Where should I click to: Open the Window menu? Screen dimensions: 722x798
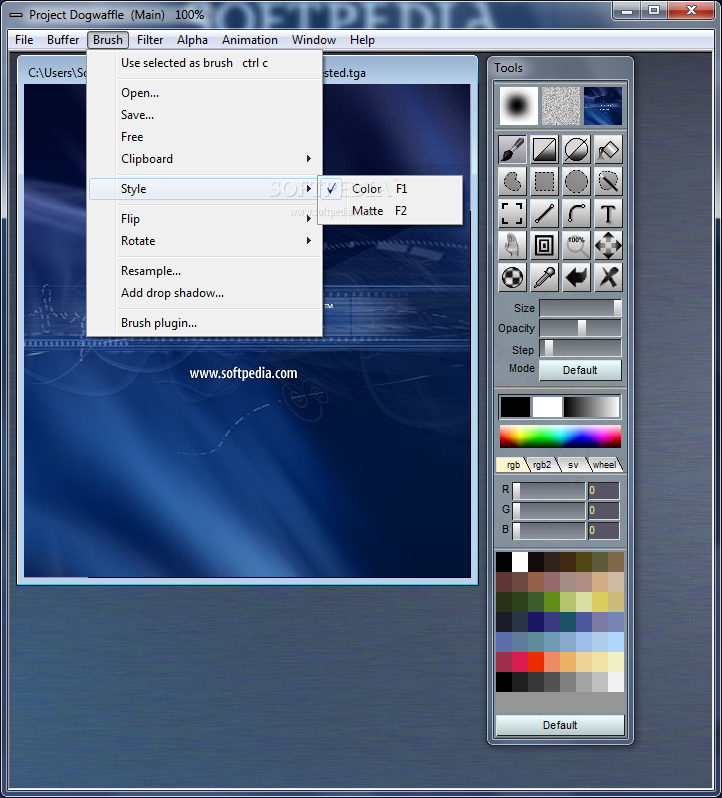(314, 40)
